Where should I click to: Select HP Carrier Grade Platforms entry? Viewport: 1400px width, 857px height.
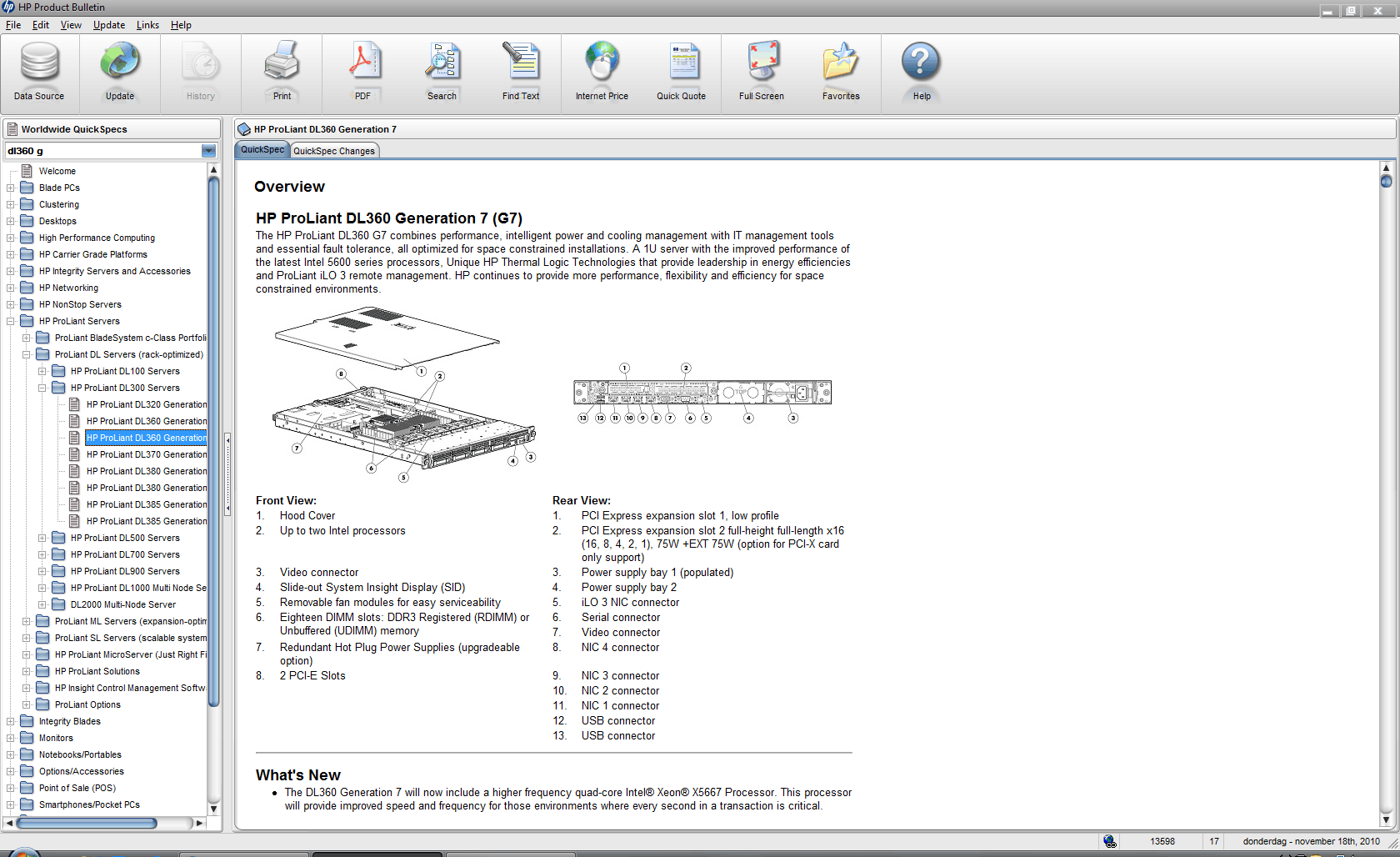pyautogui.click(x=93, y=254)
